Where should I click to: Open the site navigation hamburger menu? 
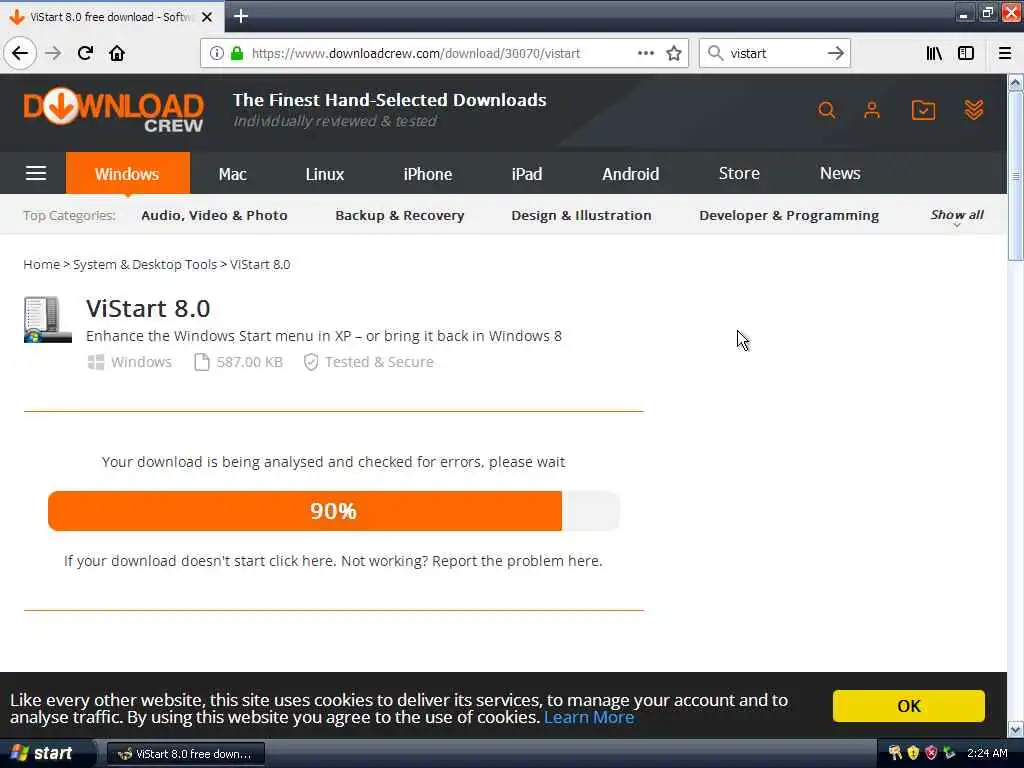(36, 173)
